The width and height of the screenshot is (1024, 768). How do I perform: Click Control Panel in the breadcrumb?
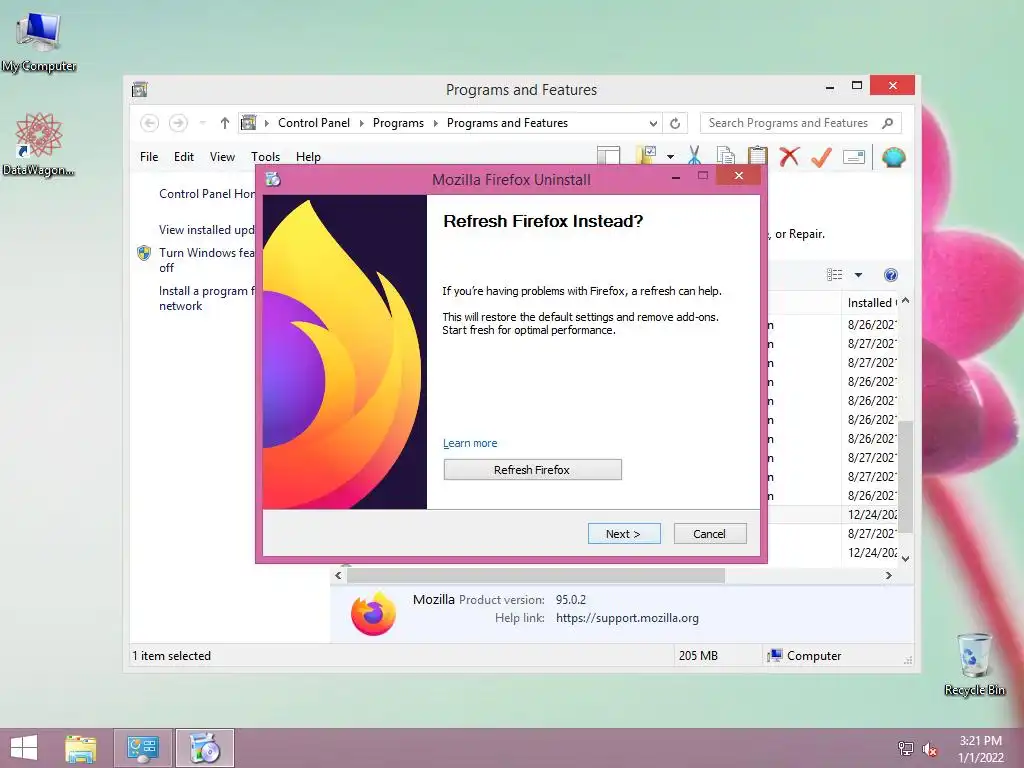click(x=313, y=123)
